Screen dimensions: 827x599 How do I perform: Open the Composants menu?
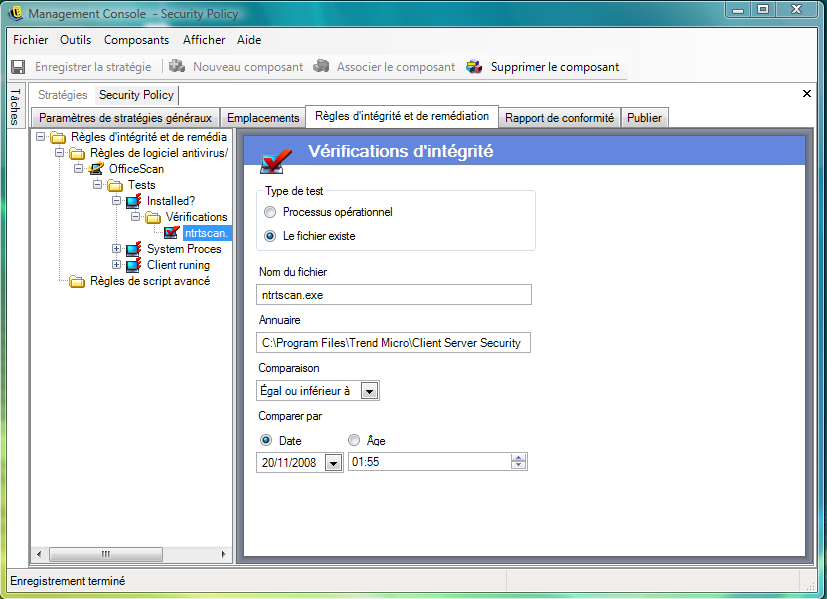click(136, 40)
